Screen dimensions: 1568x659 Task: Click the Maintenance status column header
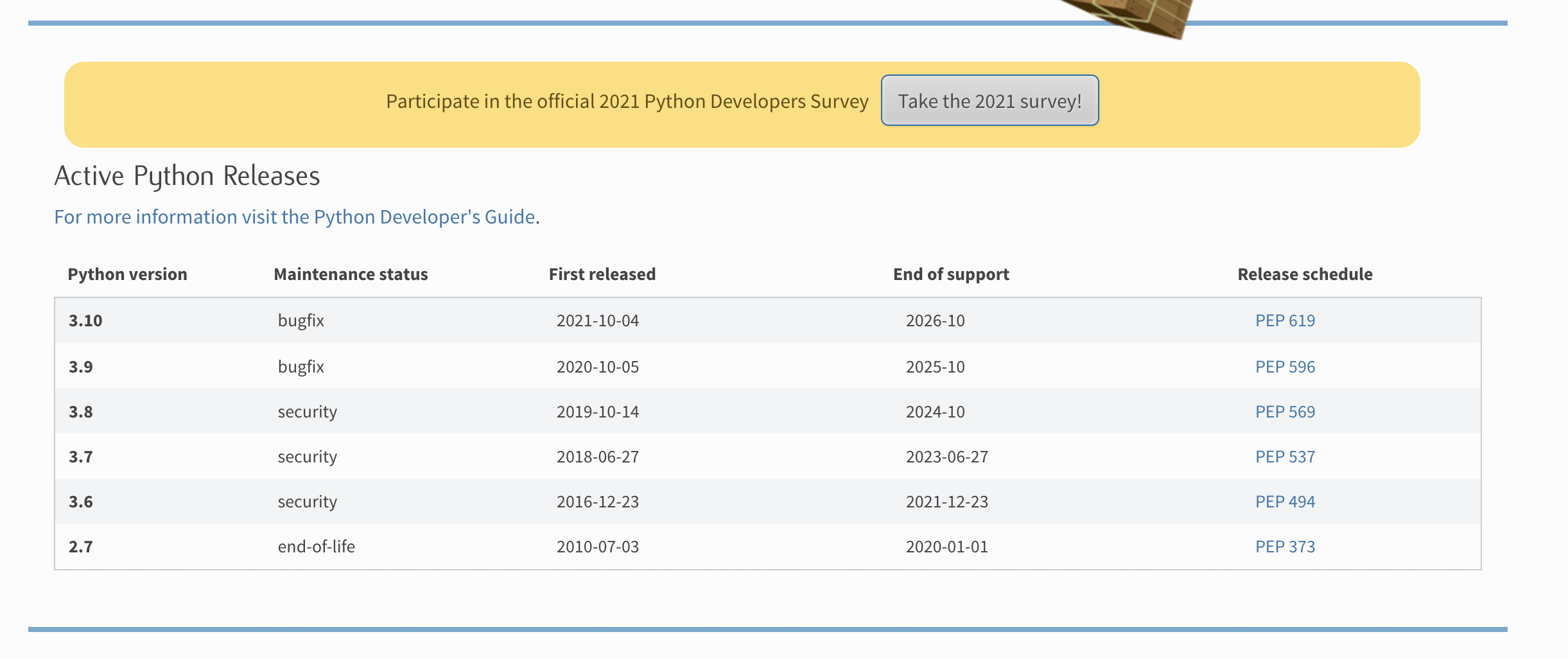(x=351, y=274)
